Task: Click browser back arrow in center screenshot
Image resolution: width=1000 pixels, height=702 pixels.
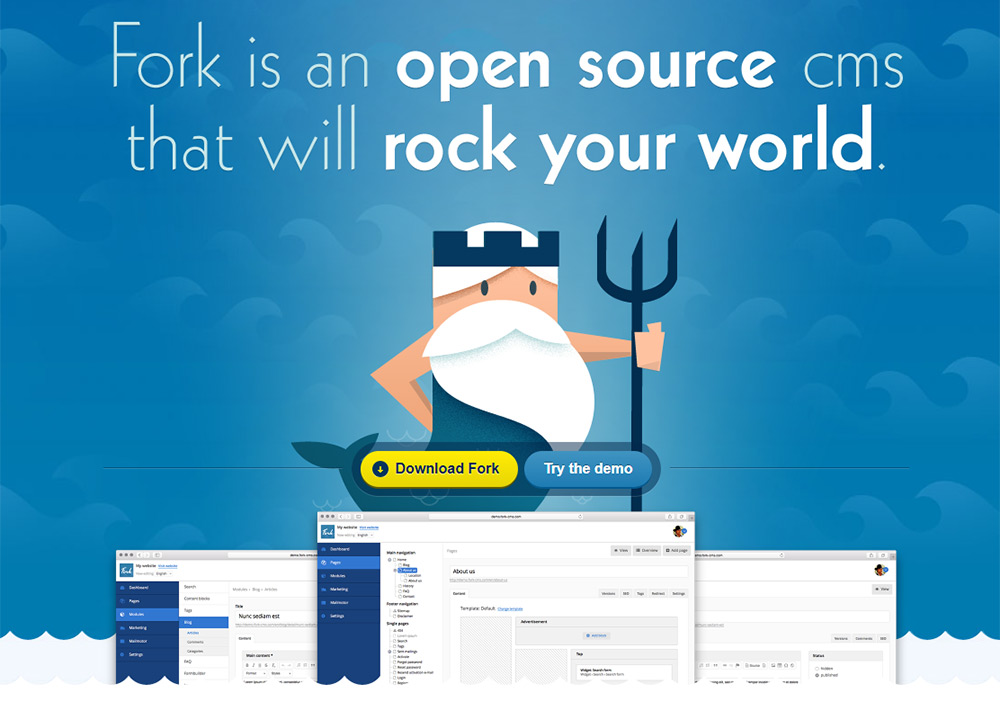Action: pyautogui.click(x=341, y=516)
